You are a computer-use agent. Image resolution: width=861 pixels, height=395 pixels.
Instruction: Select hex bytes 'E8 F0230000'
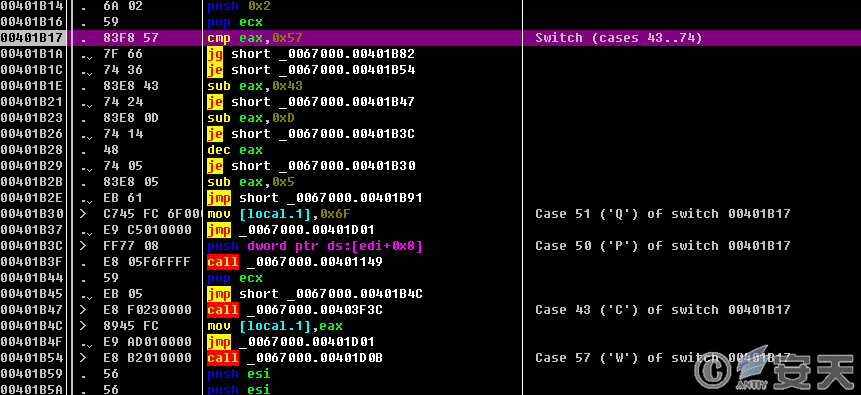[x=147, y=309]
